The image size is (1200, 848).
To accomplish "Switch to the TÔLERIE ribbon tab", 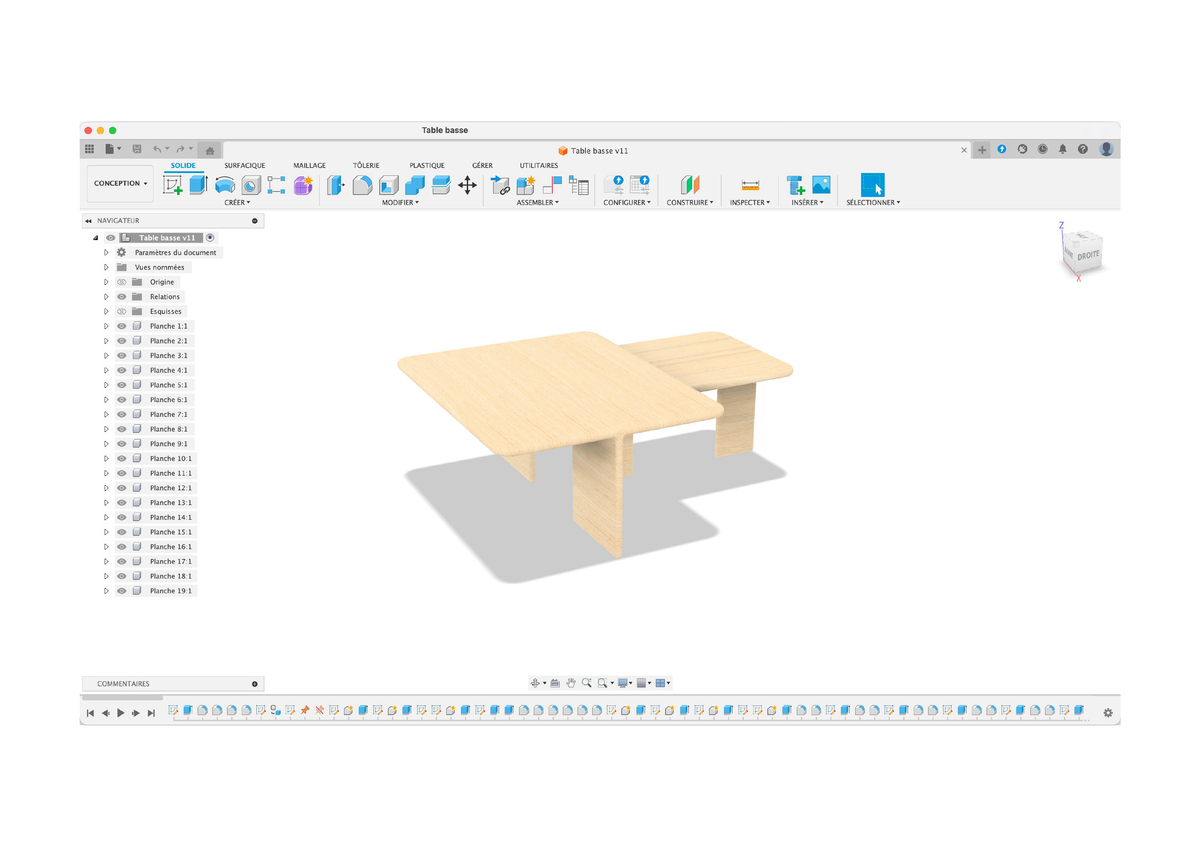I will click(366, 165).
